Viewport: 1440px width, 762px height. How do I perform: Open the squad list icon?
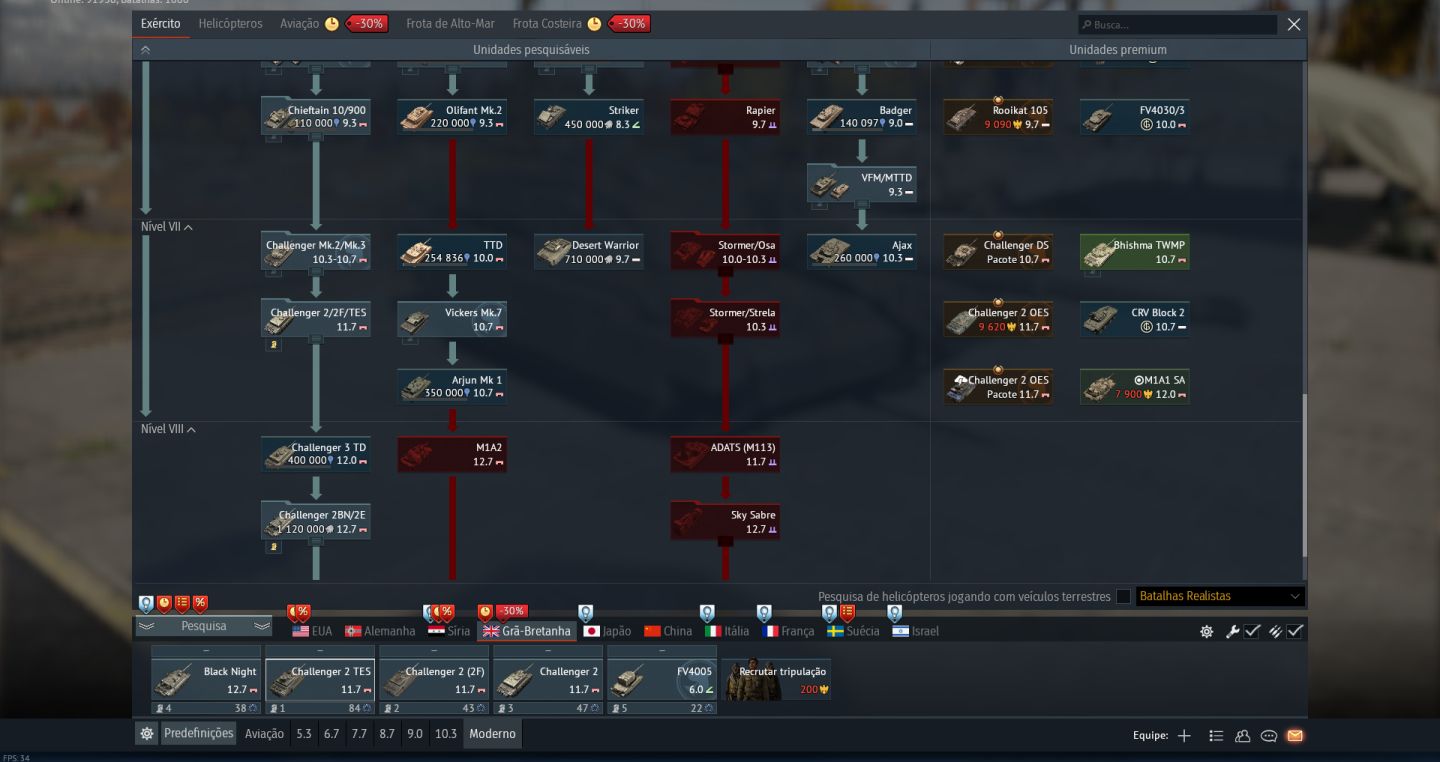click(x=1216, y=736)
